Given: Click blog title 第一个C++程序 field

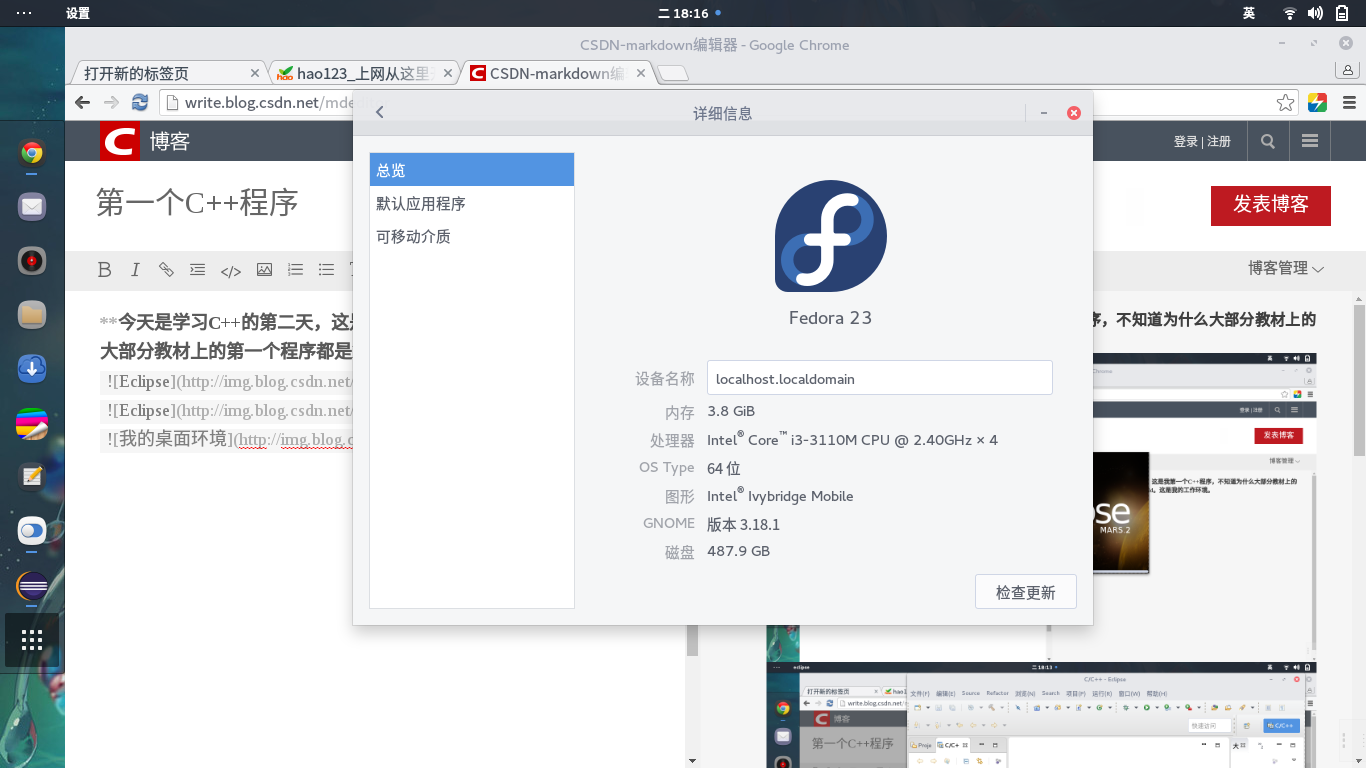Looking at the screenshot, I should [198, 203].
